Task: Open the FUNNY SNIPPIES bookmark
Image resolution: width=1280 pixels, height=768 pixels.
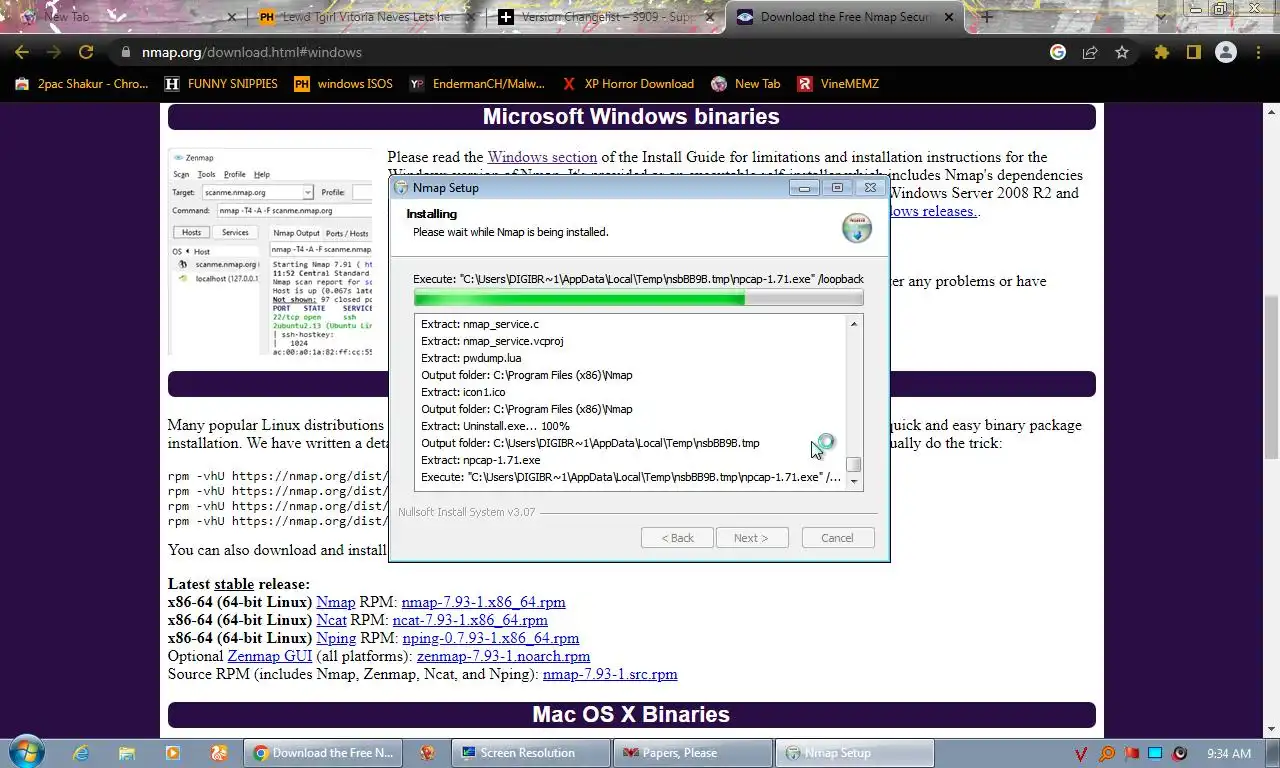Action: (x=221, y=84)
